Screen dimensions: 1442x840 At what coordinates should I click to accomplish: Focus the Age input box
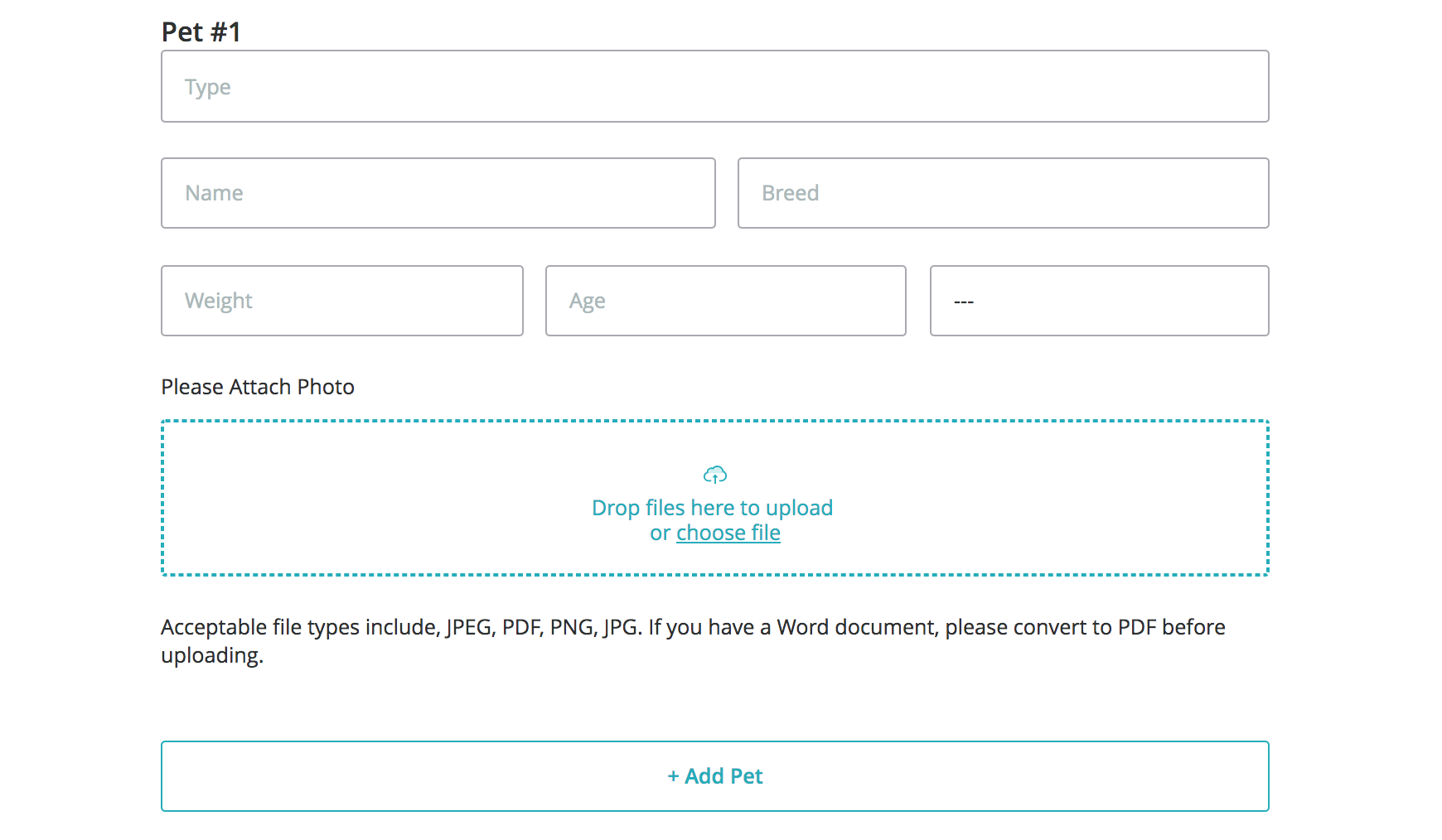(x=725, y=301)
